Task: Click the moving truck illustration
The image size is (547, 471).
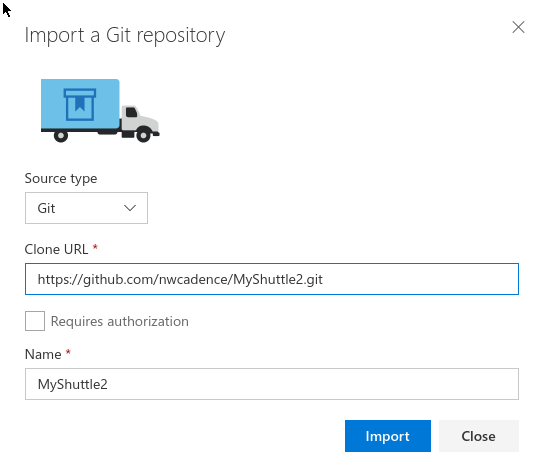Action: (100, 111)
